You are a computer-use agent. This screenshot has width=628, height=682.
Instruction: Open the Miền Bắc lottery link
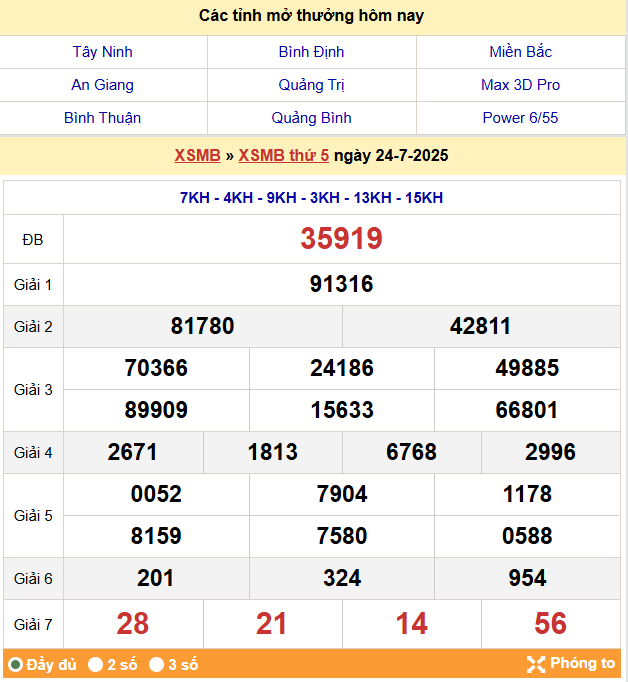click(x=521, y=52)
